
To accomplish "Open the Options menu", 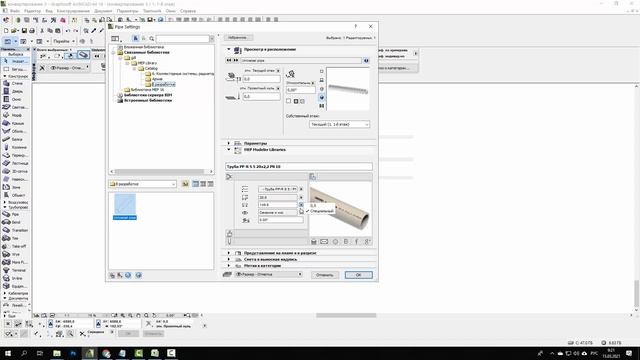I will [127, 11].
